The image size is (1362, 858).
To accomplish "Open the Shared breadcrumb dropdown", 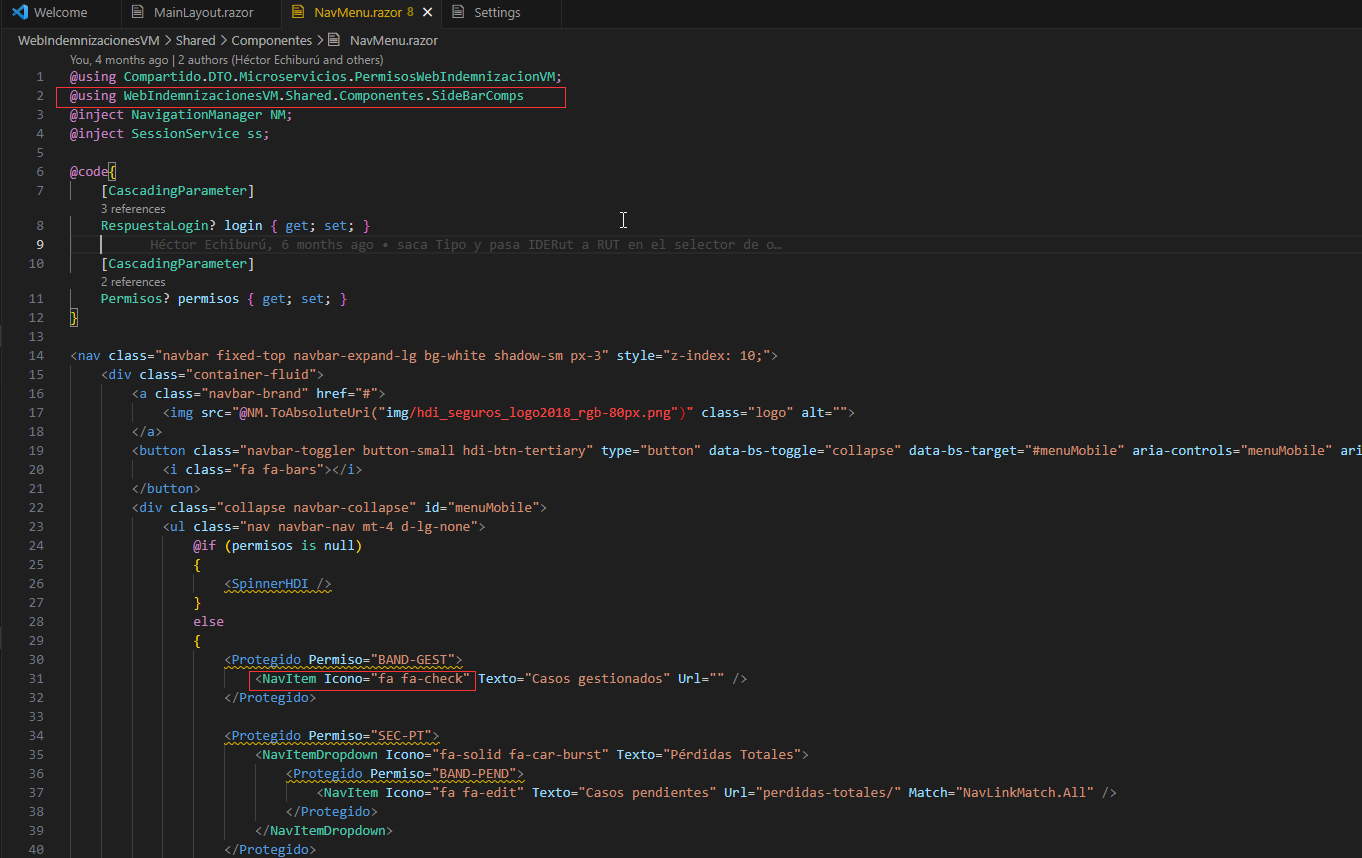I will click(195, 40).
